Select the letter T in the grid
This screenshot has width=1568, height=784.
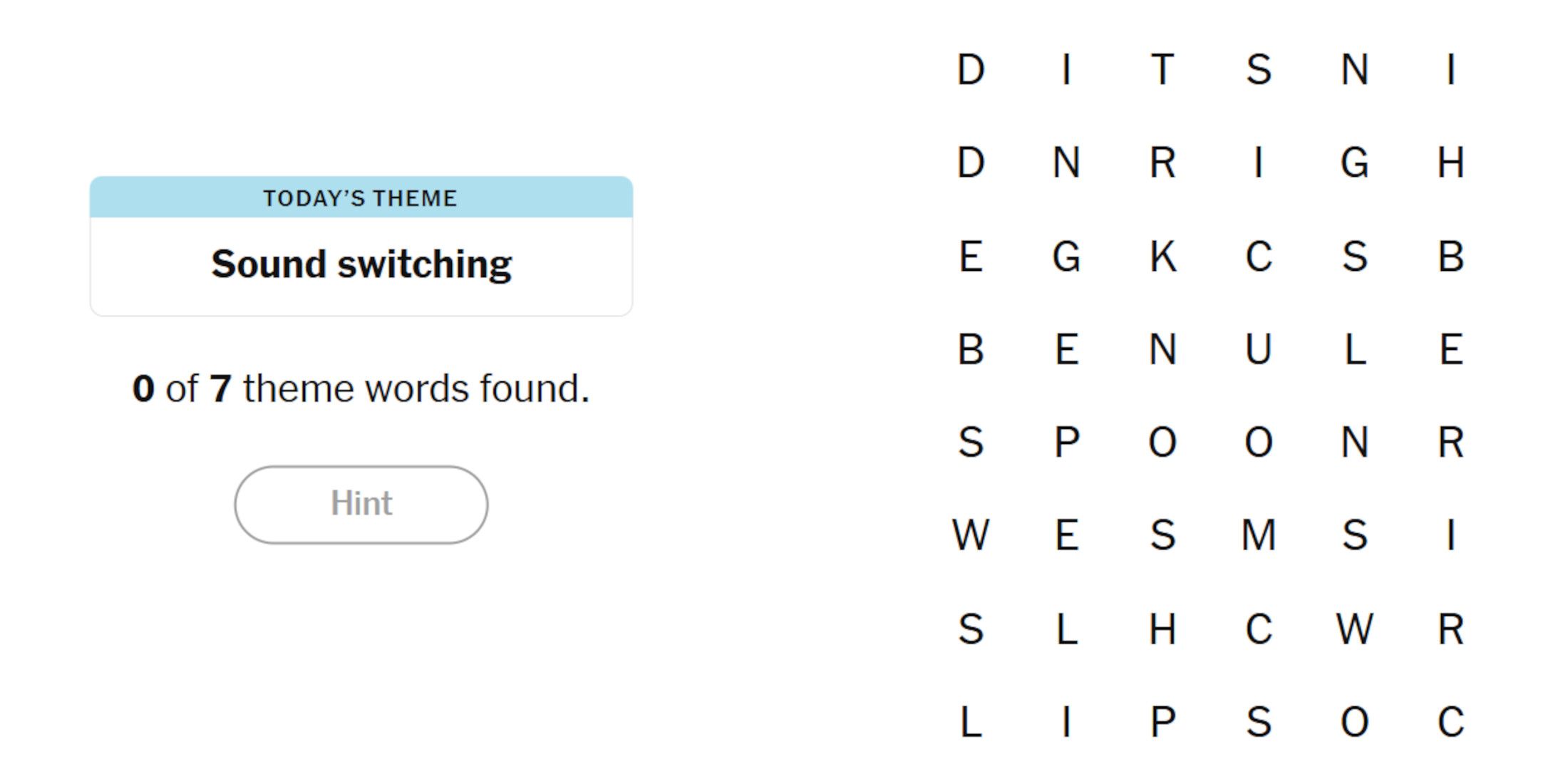(x=1162, y=70)
